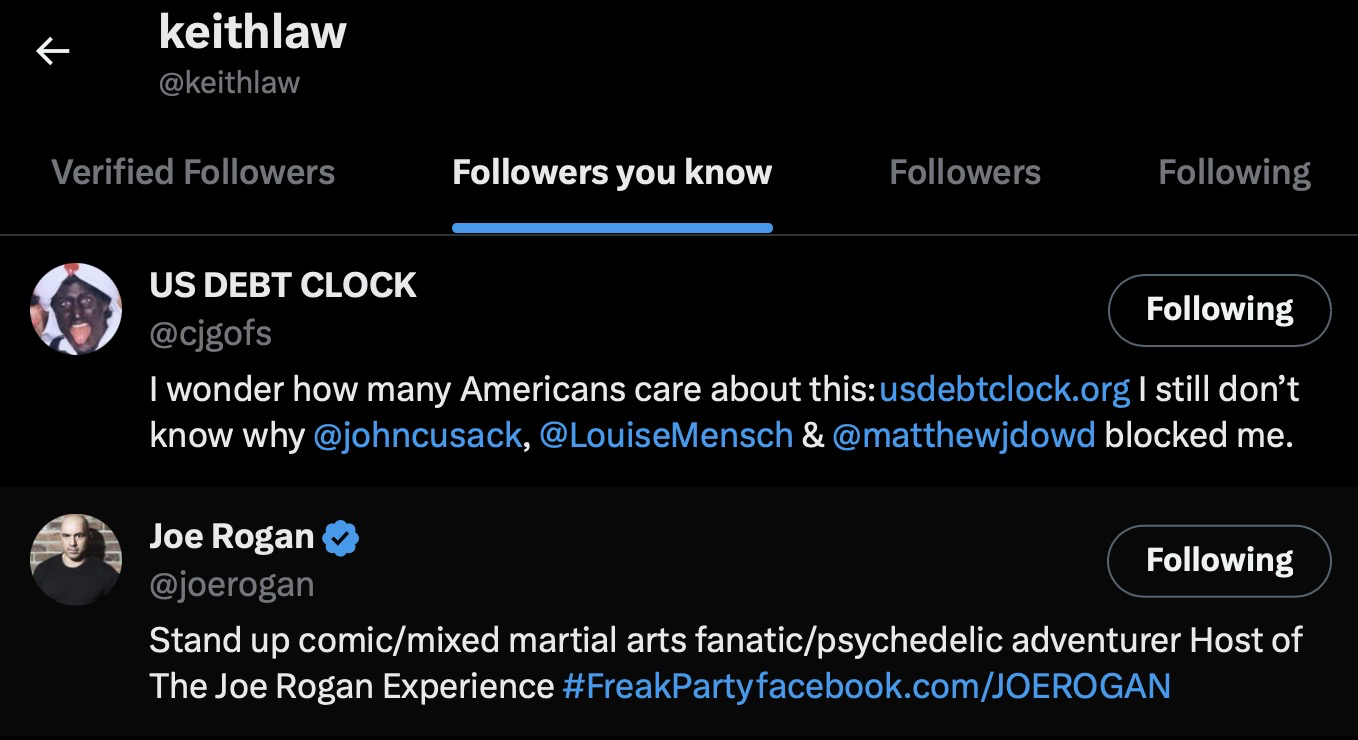
Task: Toggle Following button for Joe Rogan
Action: [x=1220, y=560]
